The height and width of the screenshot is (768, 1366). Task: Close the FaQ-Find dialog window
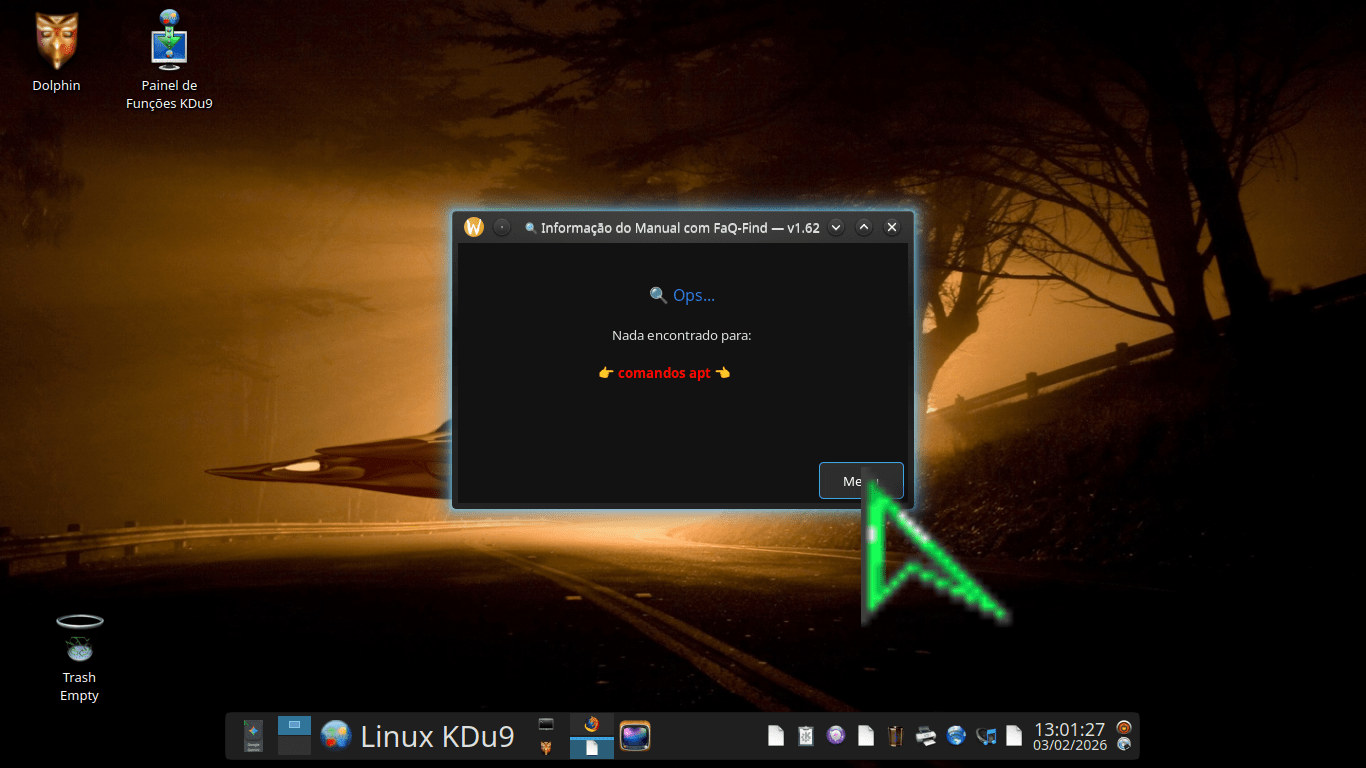892,227
